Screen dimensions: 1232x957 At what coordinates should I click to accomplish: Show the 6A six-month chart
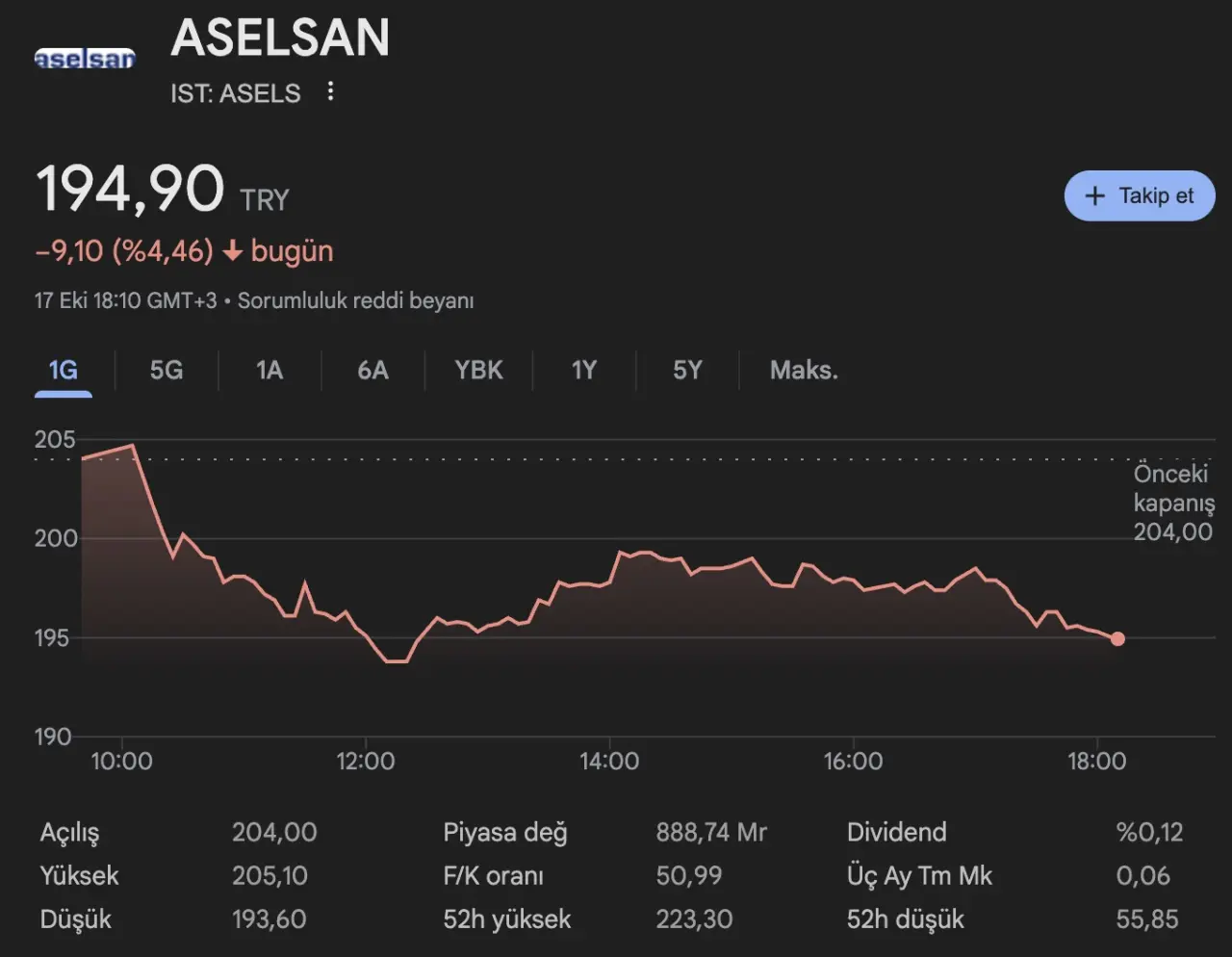tap(372, 371)
